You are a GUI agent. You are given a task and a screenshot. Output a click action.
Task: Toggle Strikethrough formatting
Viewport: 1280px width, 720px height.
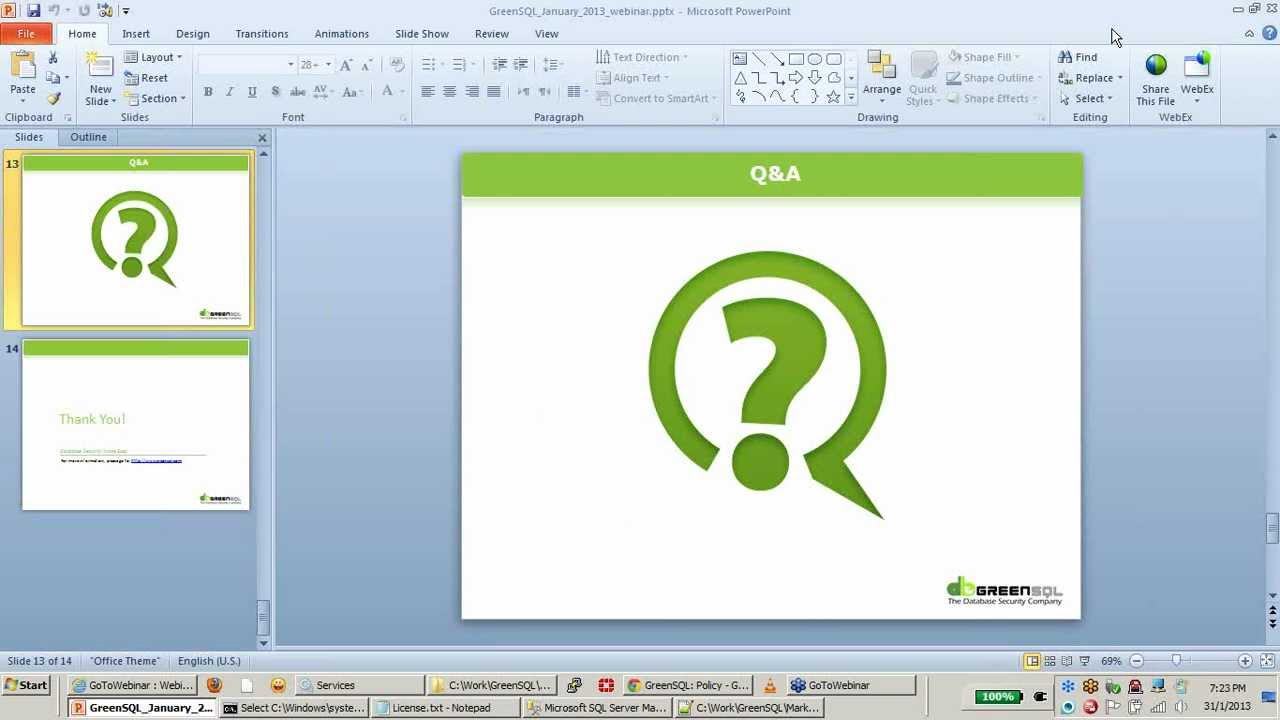[x=297, y=92]
